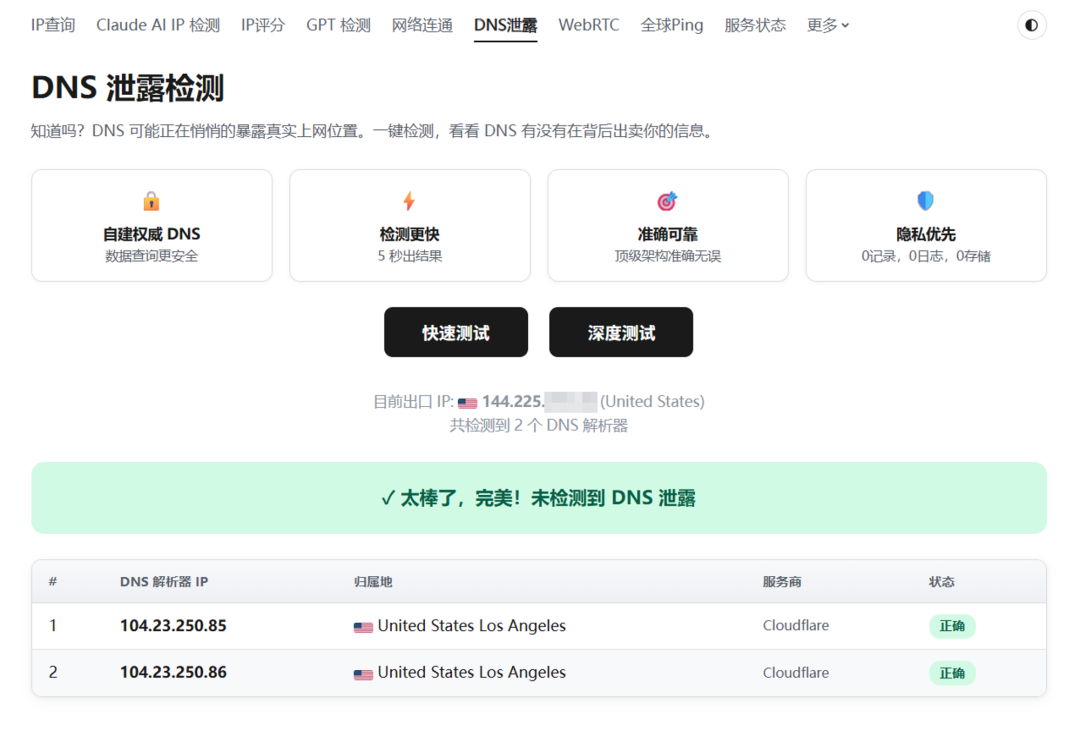1080x731 pixels.
Task: Click the lightning bolt icon on 检测更快 card
Action: (x=409, y=201)
